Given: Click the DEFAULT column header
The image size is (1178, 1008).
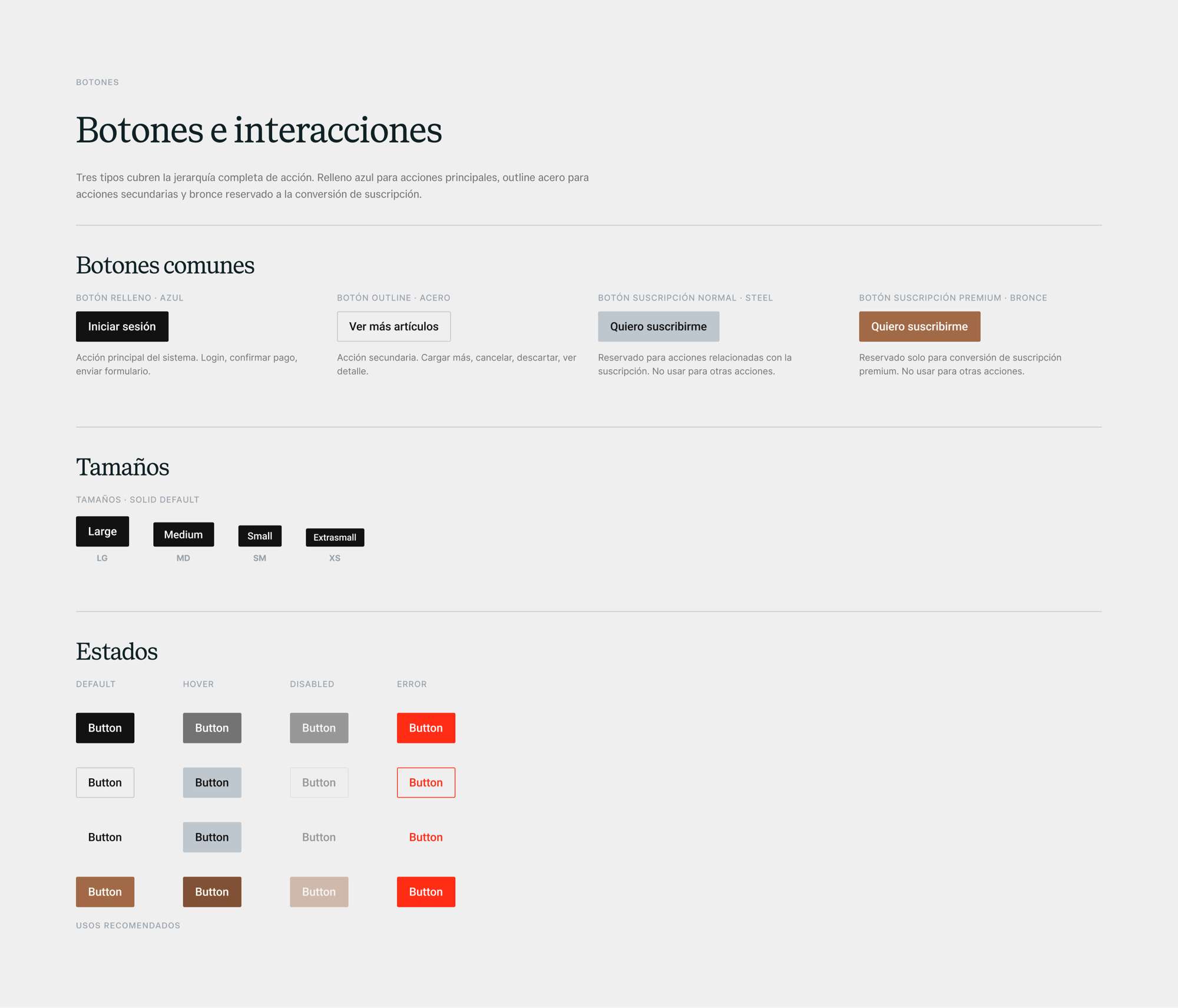Looking at the screenshot, I should click(x=95, y=685).
